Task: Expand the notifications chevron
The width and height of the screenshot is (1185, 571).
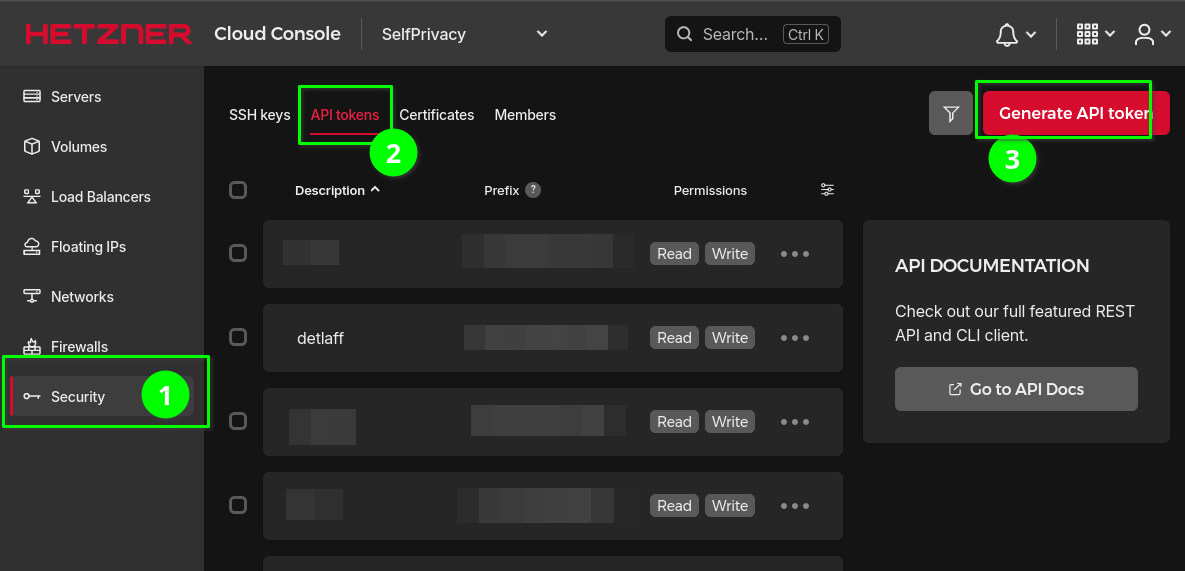Action: click(1031, 34)
